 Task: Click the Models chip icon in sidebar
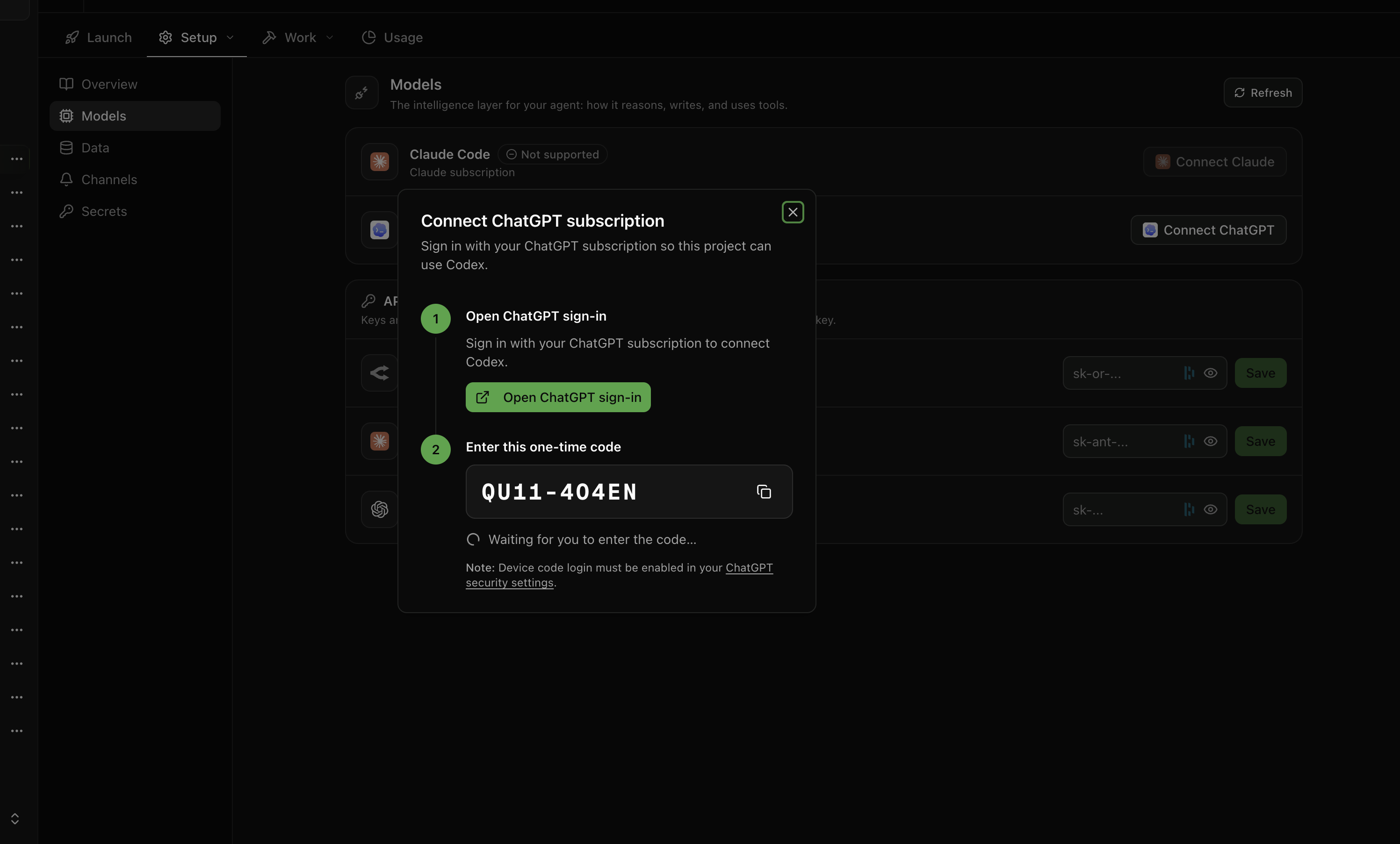point(66,116)
